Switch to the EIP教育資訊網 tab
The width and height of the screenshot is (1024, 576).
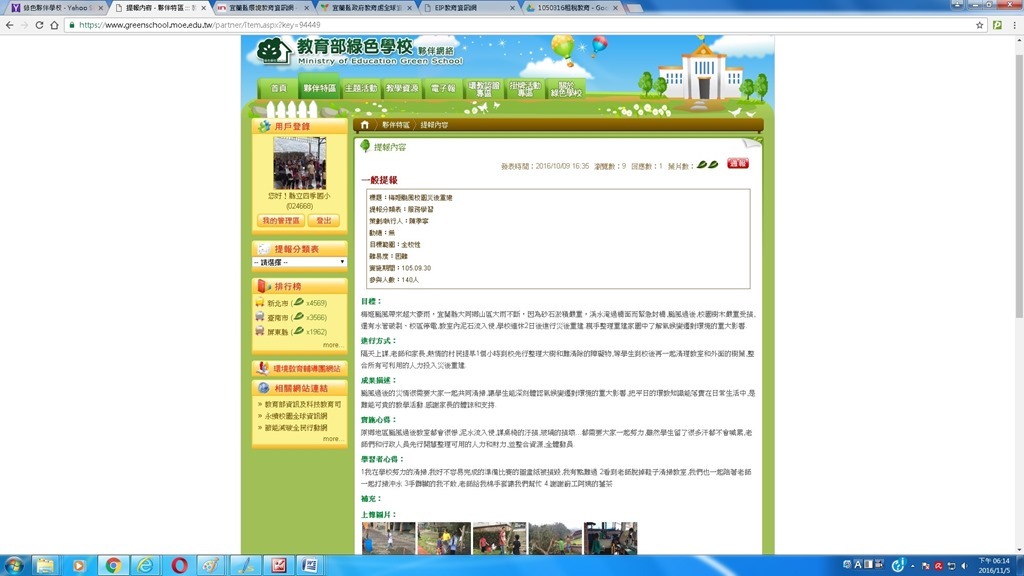pyautogui.click(x=470, y=8)
